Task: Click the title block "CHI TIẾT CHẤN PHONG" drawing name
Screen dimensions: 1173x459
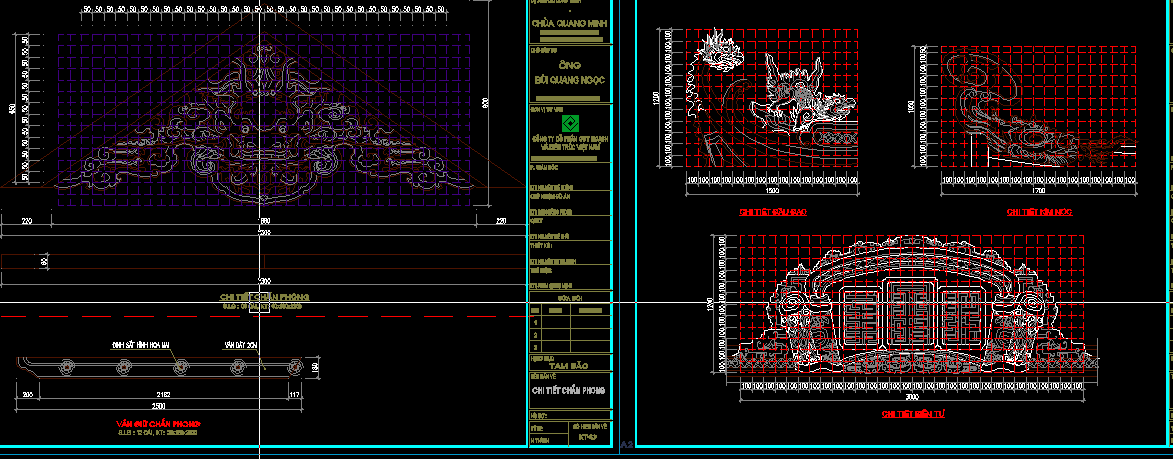Action: tap(569, 390)
